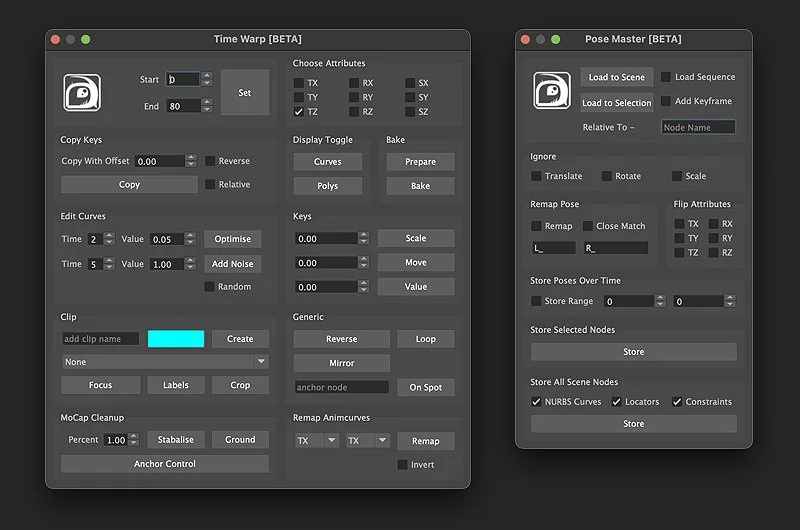
Task: Click the Bake button
Action: click(x=420, y=186)
